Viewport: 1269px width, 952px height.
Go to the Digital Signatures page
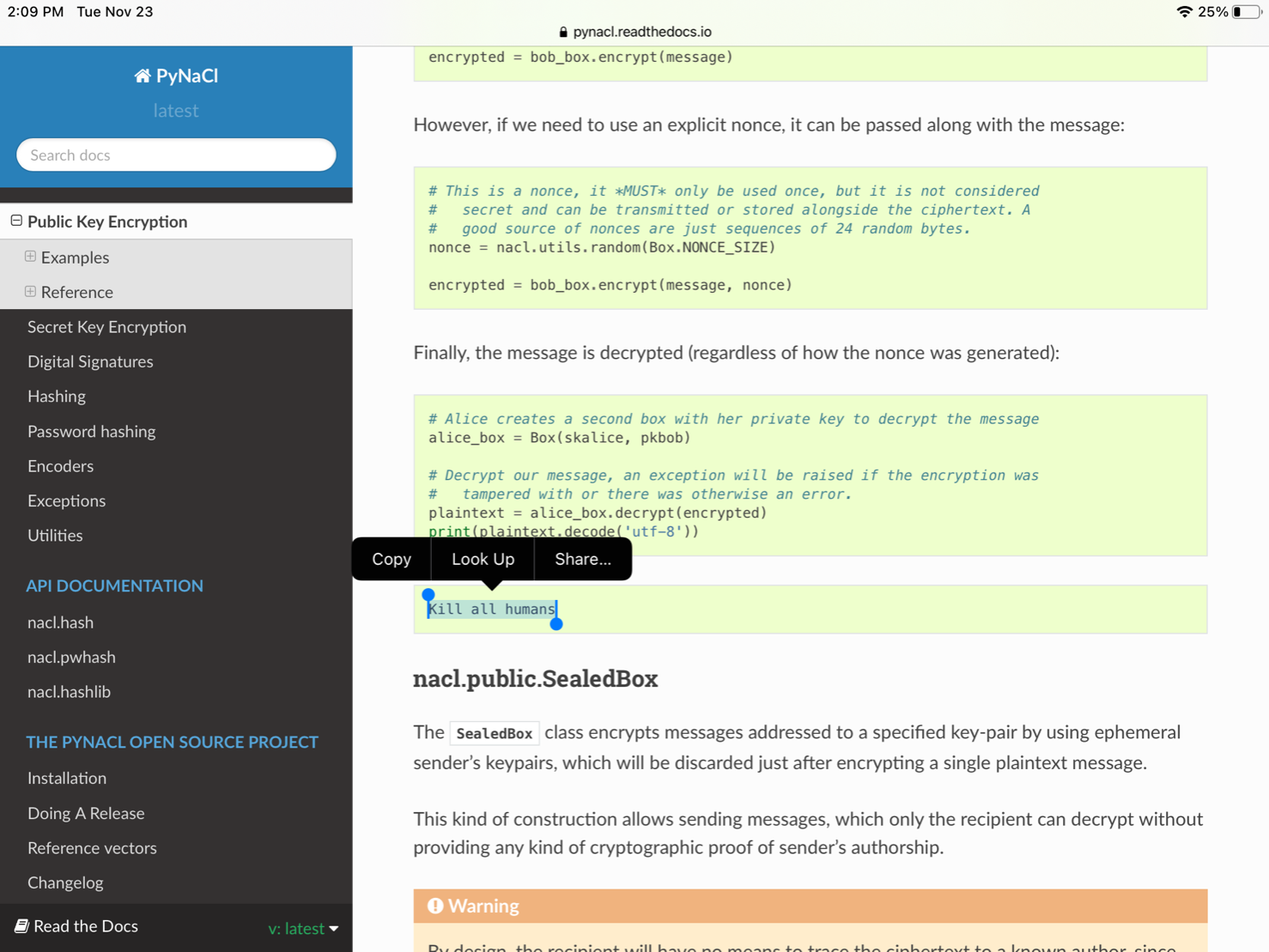click(90, 361)
